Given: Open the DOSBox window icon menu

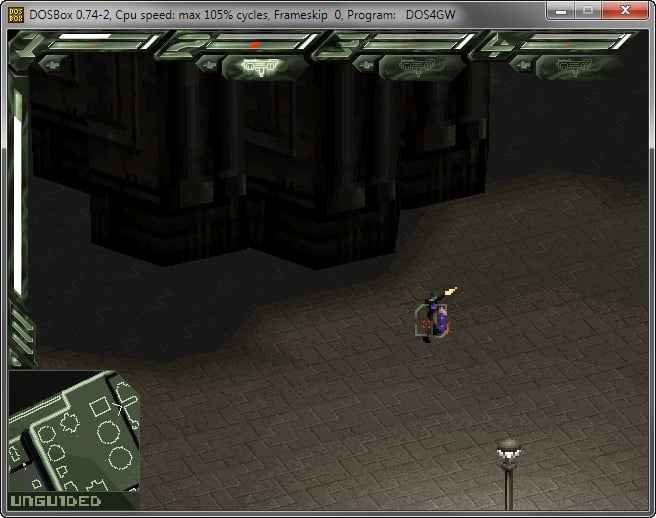Looking at the screenshot, I should pyautogui.click(x=16, y=15).
